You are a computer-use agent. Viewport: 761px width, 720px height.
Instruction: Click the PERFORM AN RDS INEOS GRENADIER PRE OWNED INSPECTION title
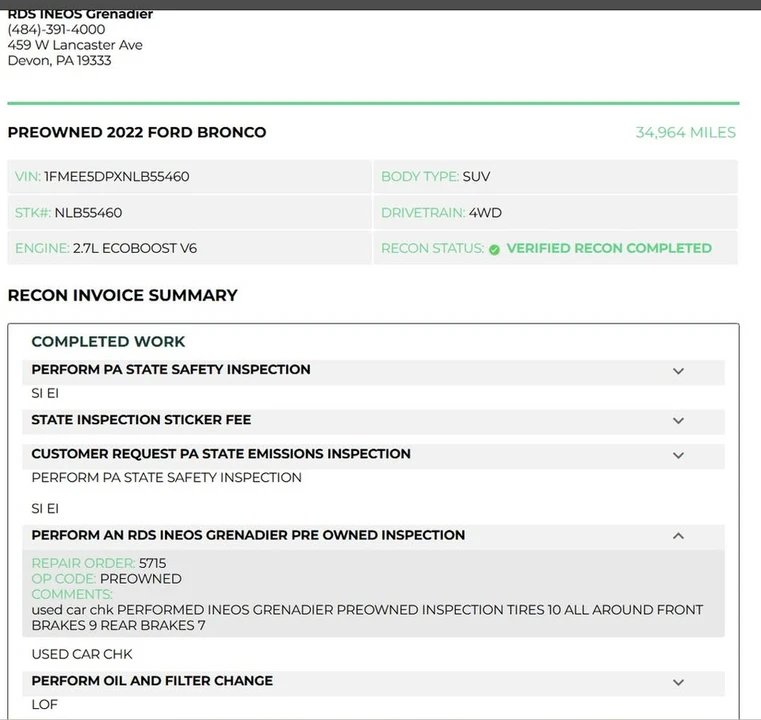pyautogui.click(x=248, y=535)
